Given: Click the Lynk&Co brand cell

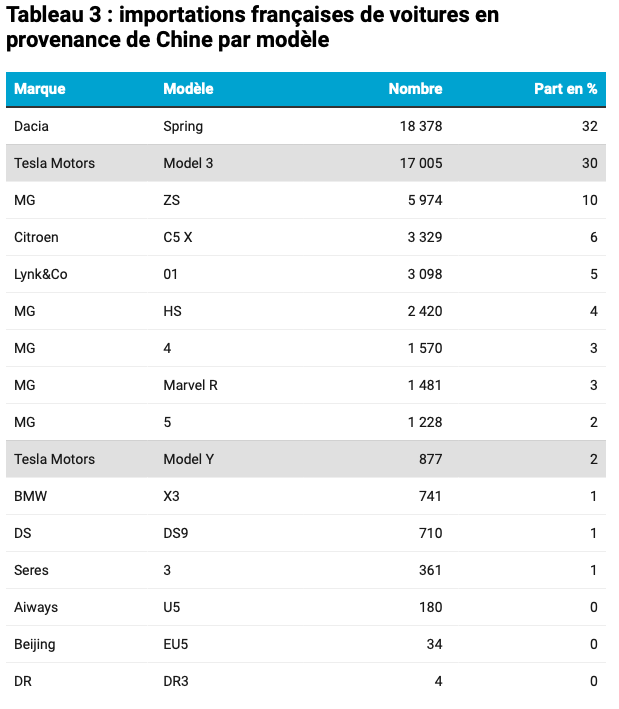Looking at the screenshot, I should pos(41,274).
